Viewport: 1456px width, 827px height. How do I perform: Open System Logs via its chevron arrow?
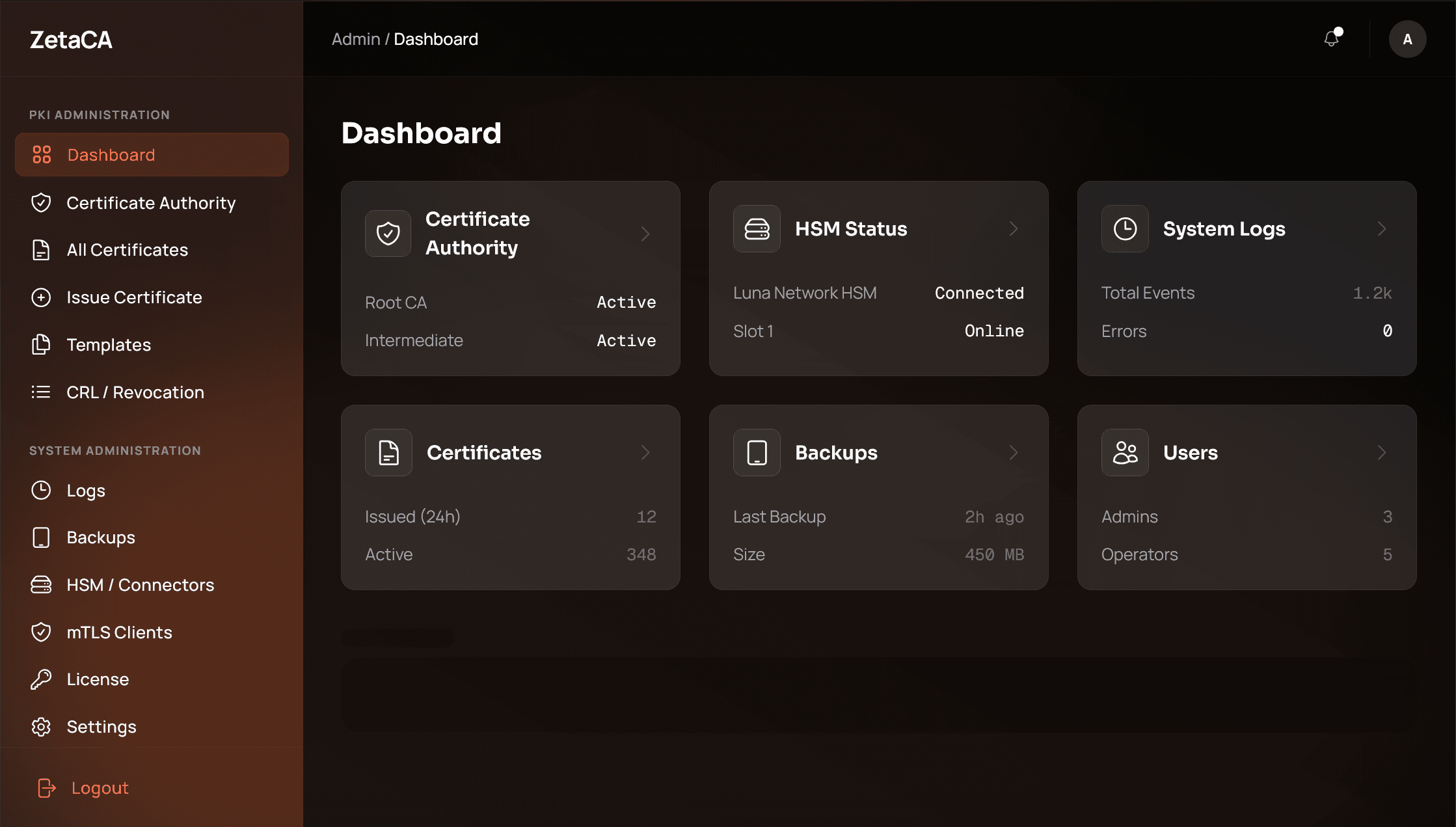1381,229
